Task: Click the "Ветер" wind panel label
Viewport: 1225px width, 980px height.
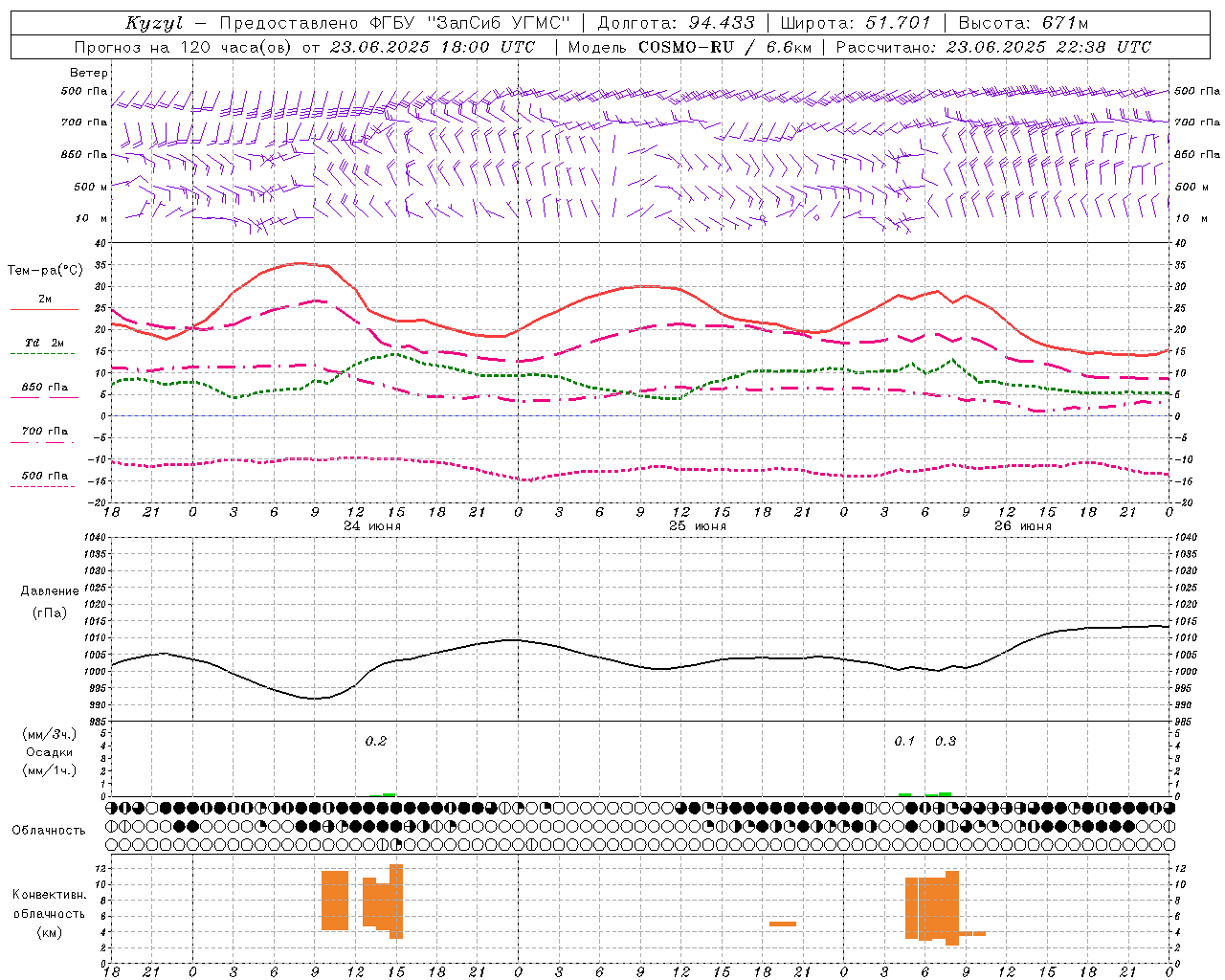Action: (89, 73)
